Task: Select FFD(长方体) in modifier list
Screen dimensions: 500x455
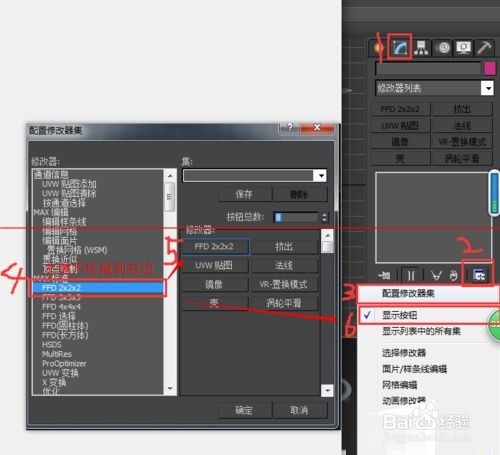Action: 65,335
